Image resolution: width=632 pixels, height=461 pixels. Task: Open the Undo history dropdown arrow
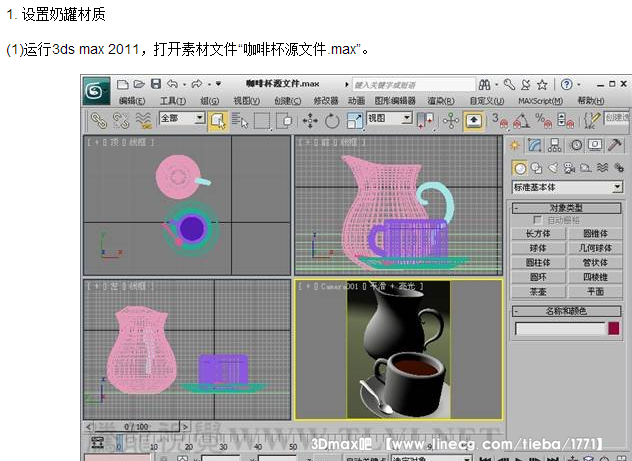coord(185,84)
